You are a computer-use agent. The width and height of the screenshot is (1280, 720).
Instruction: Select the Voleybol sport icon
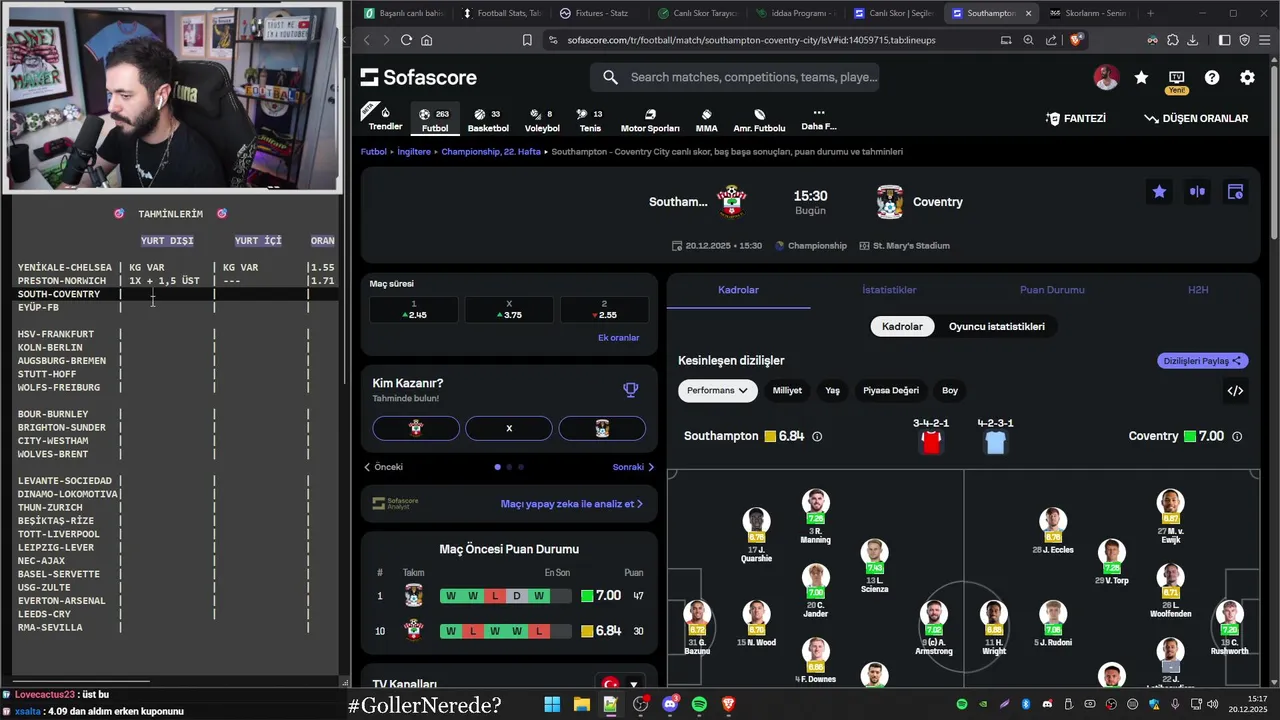[542, 120]
